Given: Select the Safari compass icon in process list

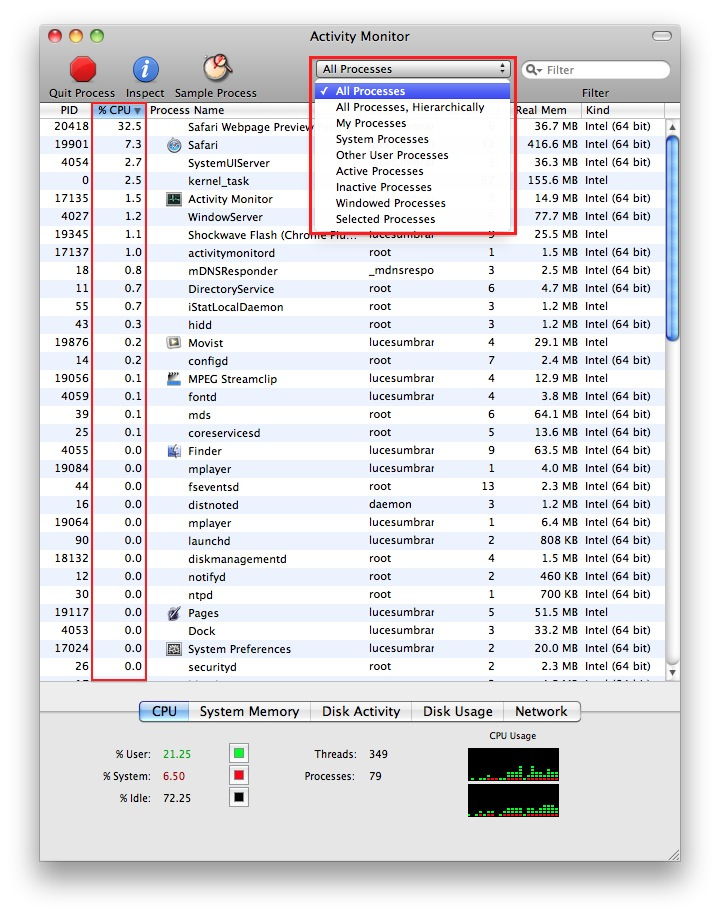Looking at the screenshot, I should tap(174, 145).
